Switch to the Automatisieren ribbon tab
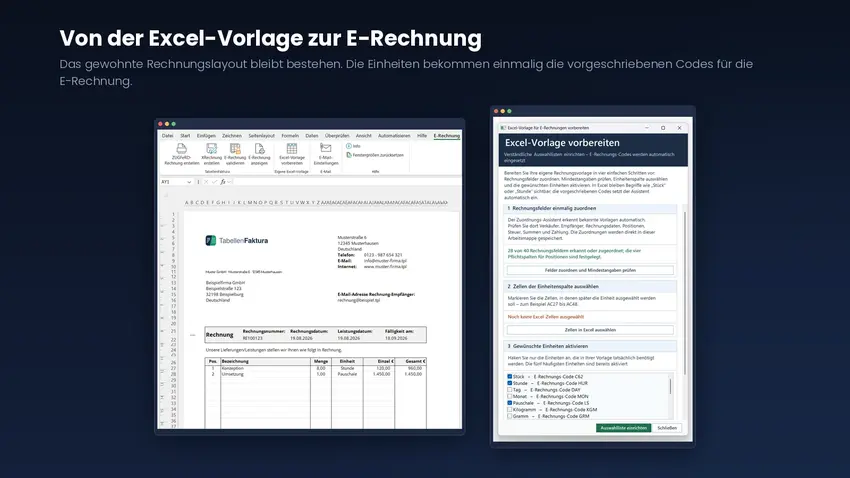The height and width of the screenshot is (478, 850). [x=394, y=136]
